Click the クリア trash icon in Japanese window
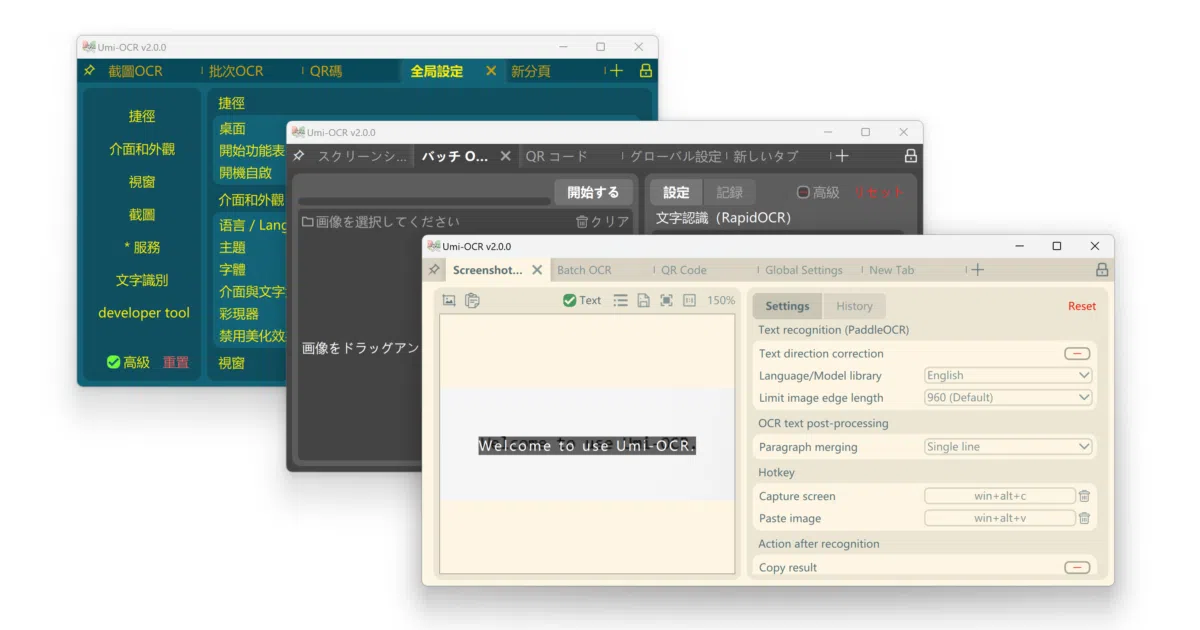This screenshot has width=1200, height=630. (582, 222)
